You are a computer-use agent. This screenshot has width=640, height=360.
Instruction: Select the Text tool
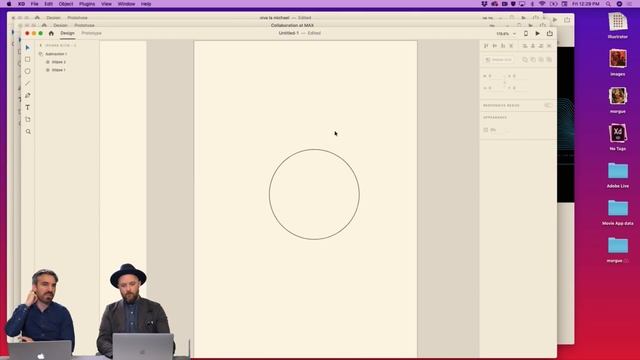coord(28,107)
